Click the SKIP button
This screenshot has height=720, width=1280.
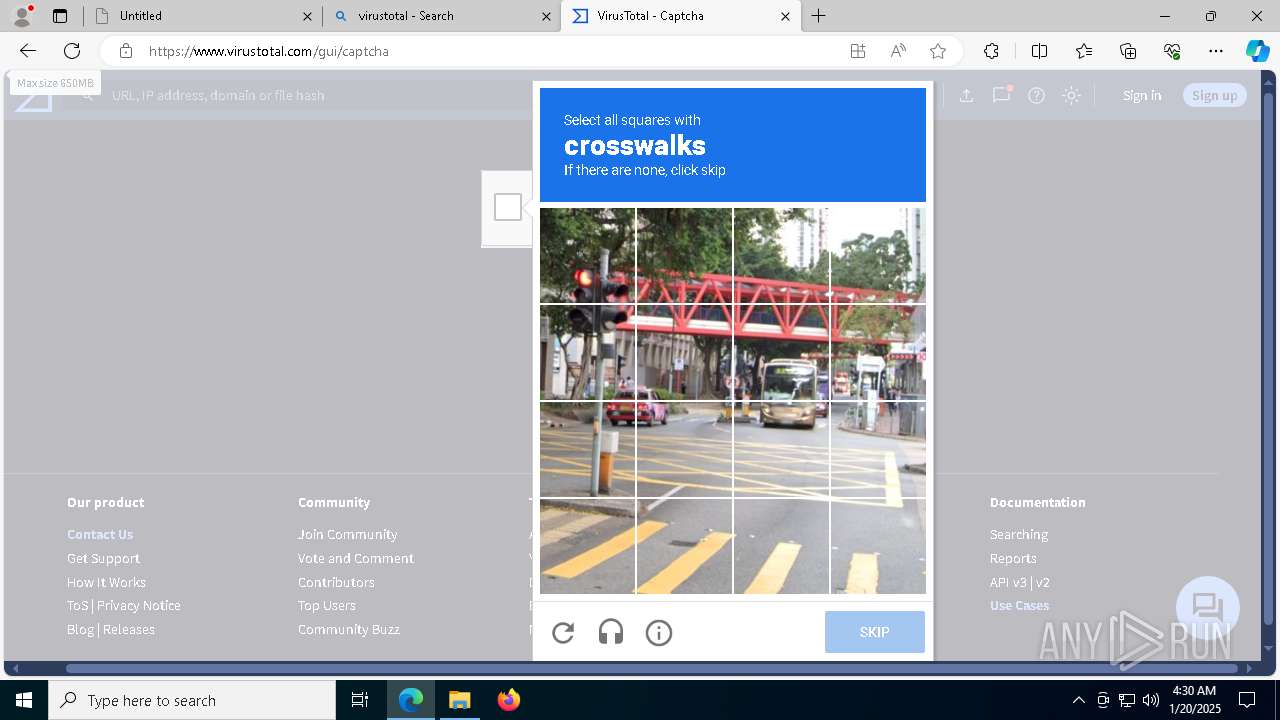tap(875, 632)
